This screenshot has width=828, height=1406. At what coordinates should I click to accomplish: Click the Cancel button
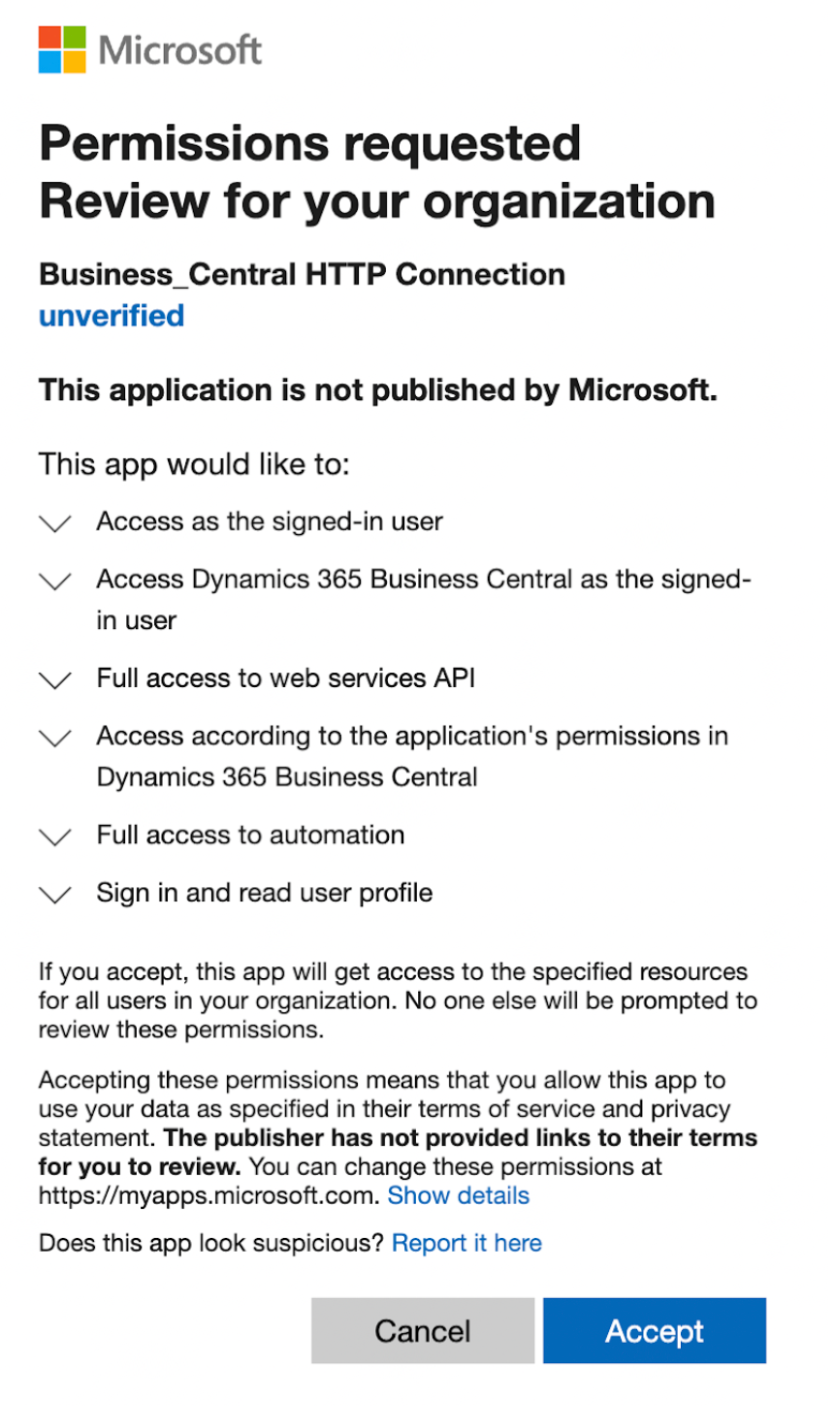tap(422, 1330)
